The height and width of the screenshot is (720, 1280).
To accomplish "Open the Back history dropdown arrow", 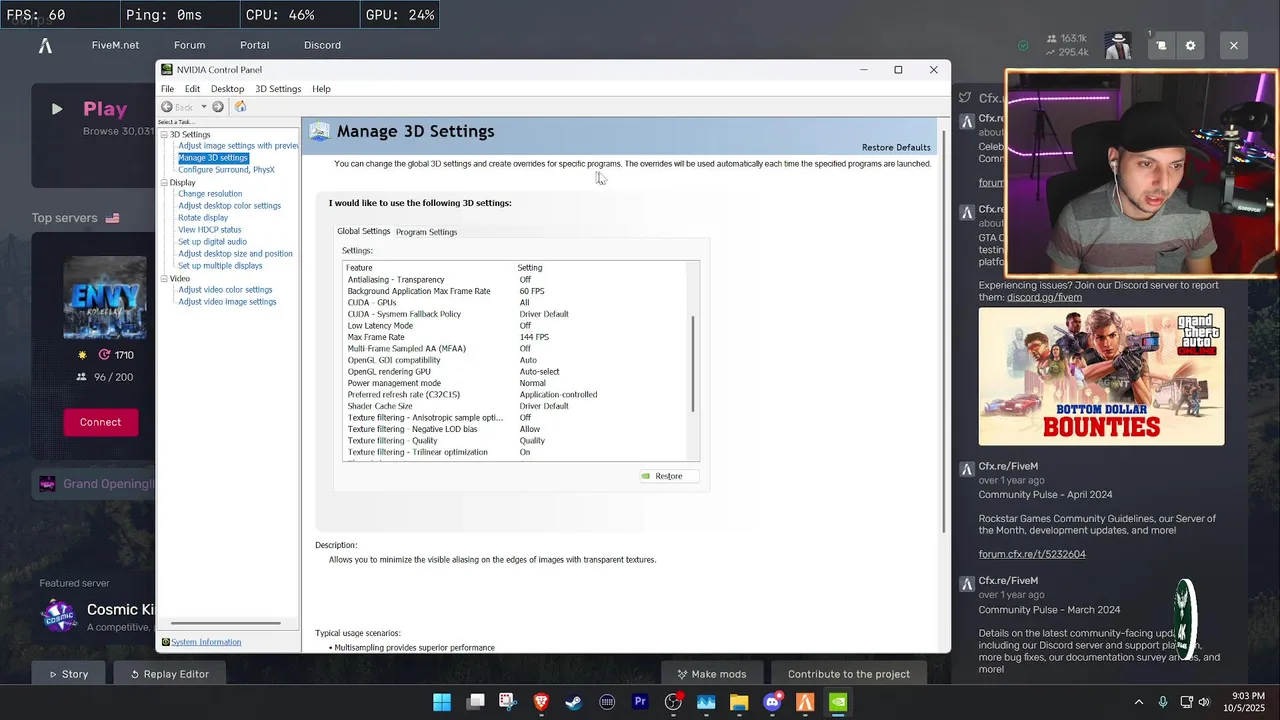I will click(203, 107).
